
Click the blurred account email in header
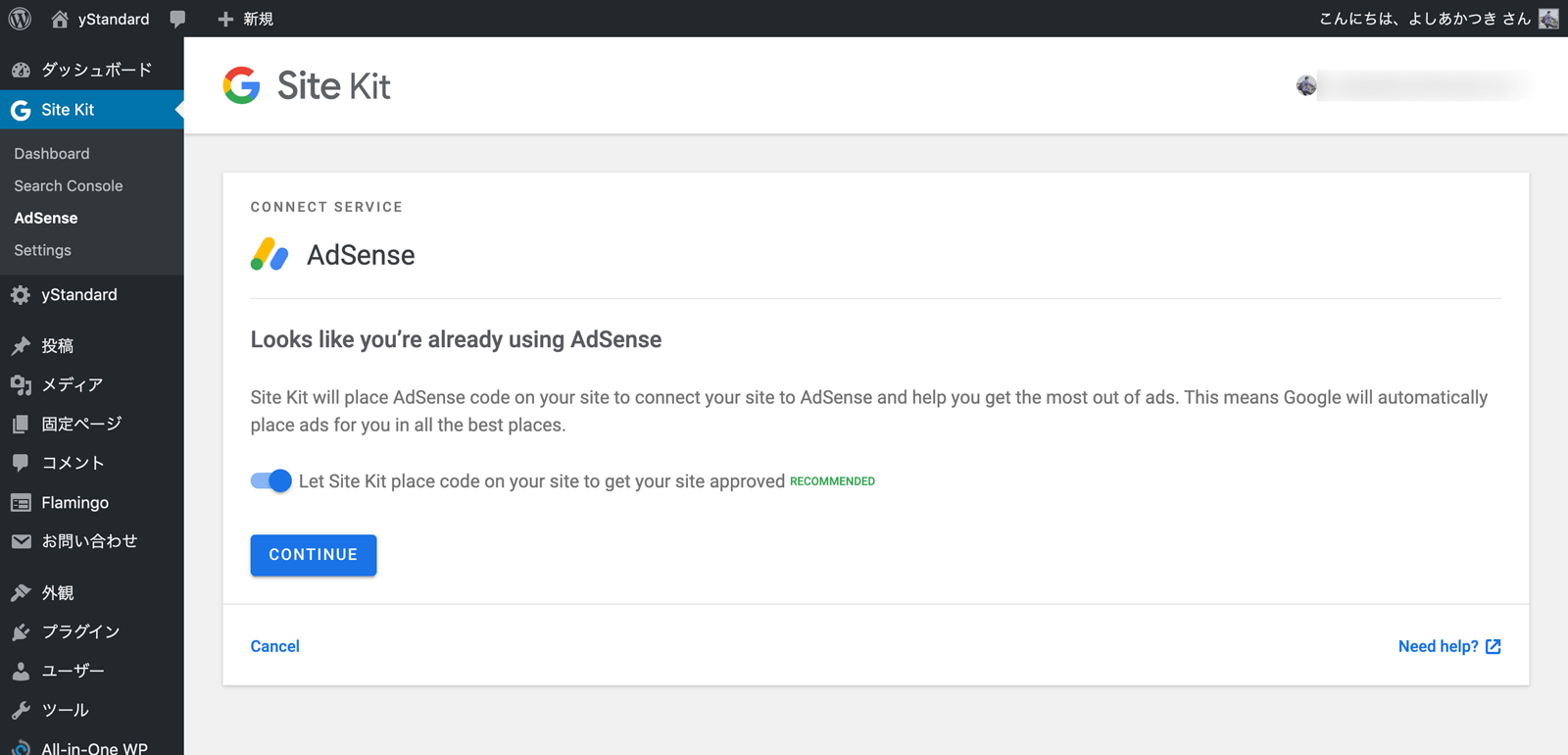[x=1426, y=85]
